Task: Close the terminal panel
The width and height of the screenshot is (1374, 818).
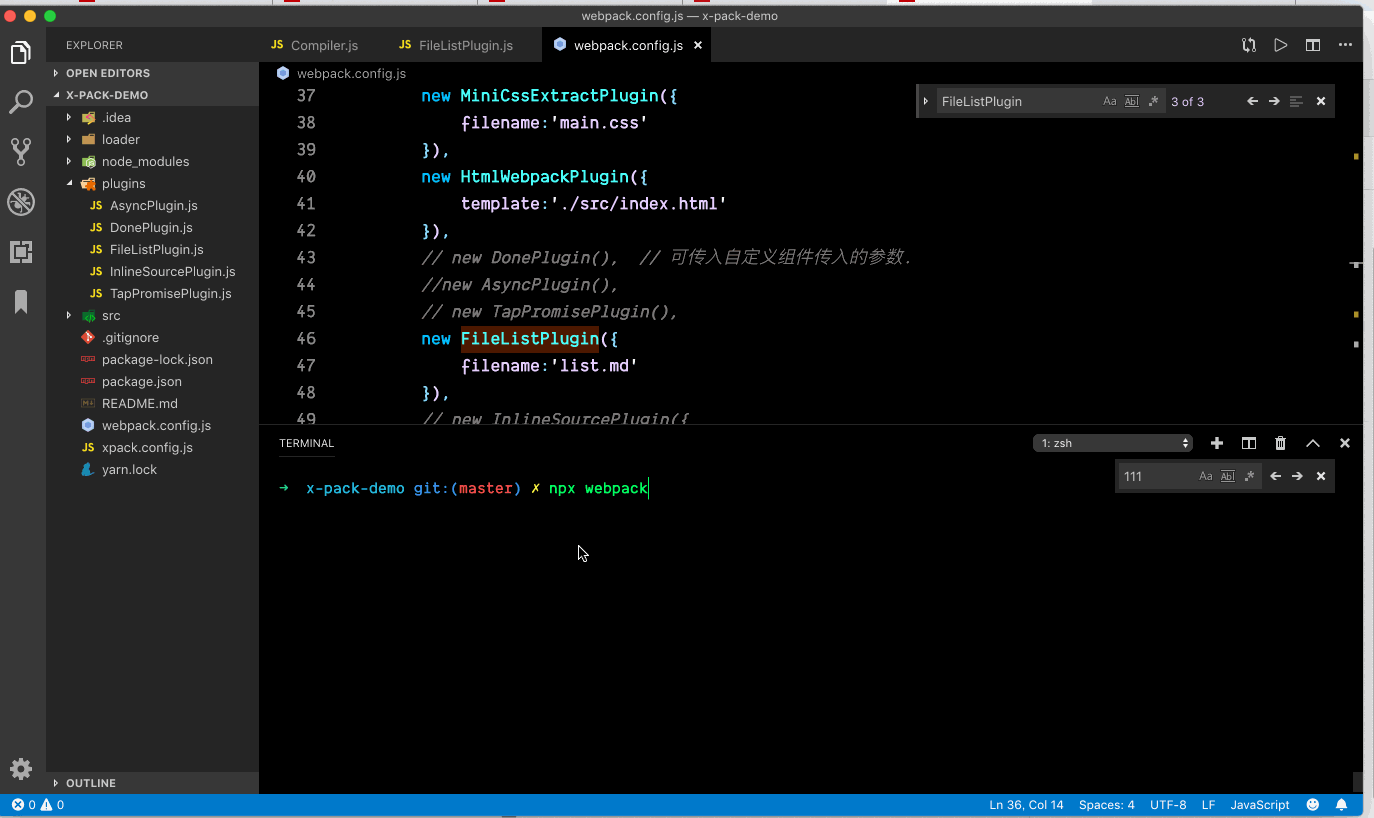Action: pos(1345,443)
